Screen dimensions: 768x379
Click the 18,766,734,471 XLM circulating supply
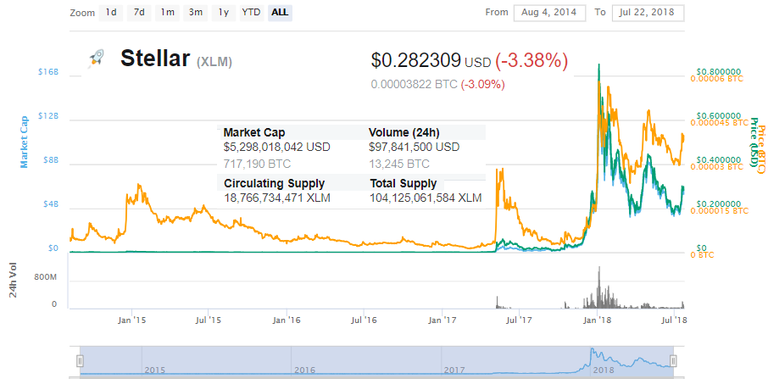click(277, 198)
